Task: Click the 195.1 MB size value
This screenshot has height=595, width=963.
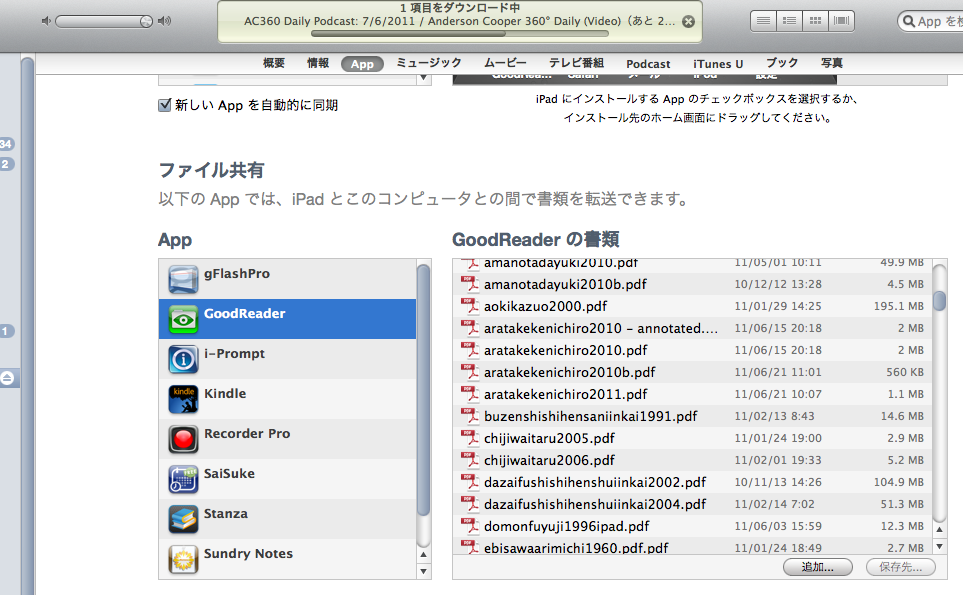Action: 899,306
